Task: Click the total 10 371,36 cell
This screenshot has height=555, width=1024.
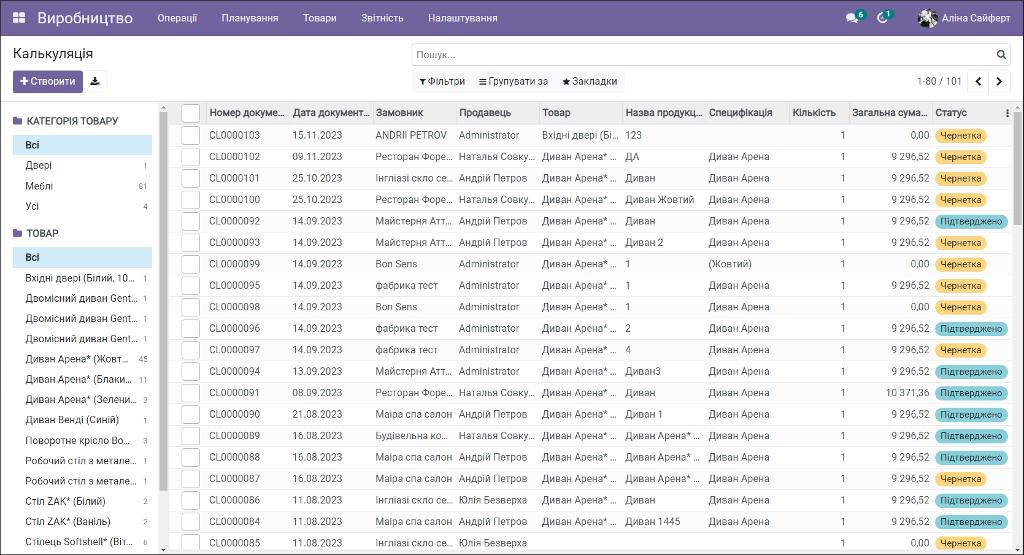Action: point(907,393)
